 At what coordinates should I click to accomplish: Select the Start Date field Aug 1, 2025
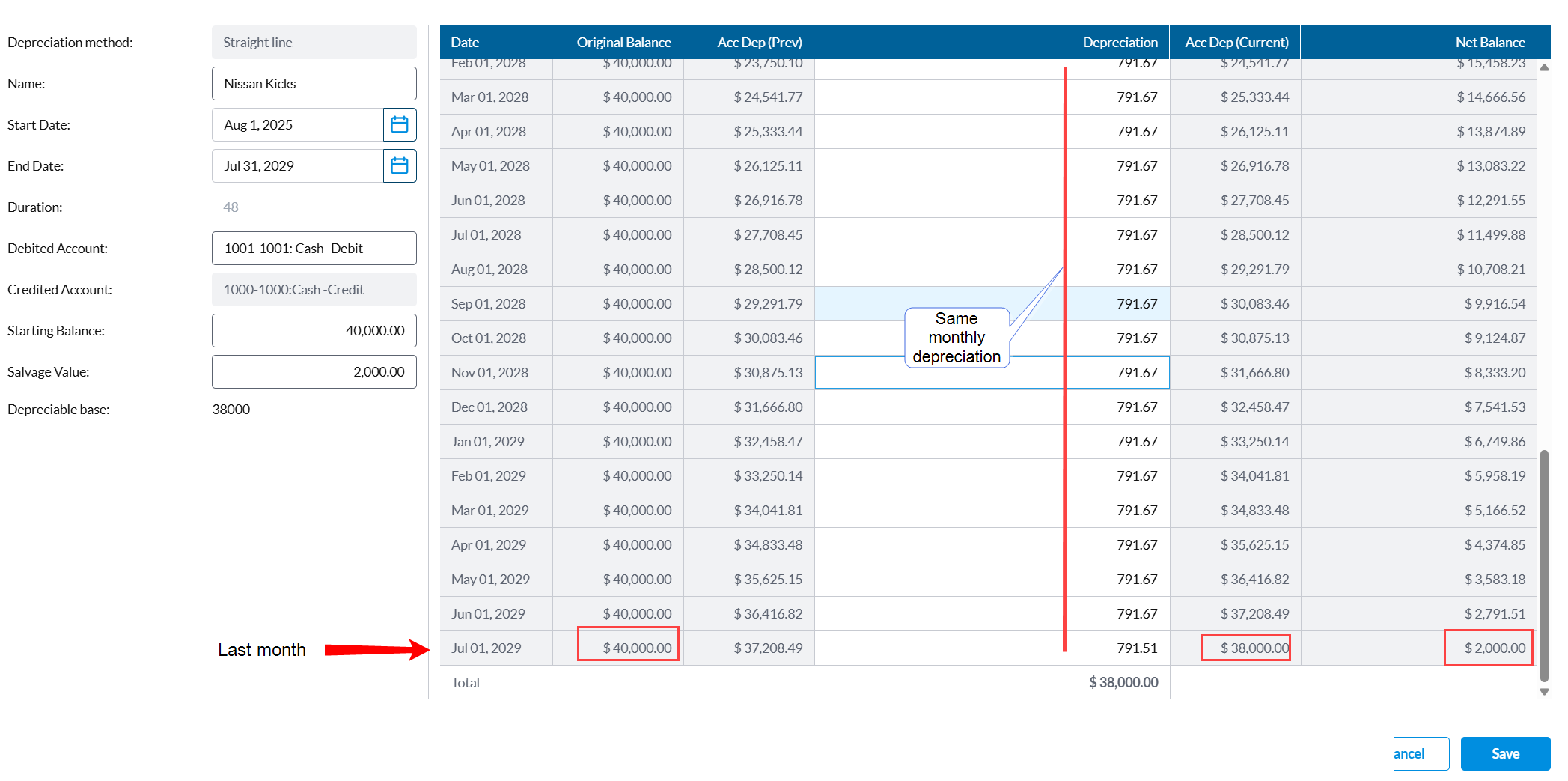(297, 124)
